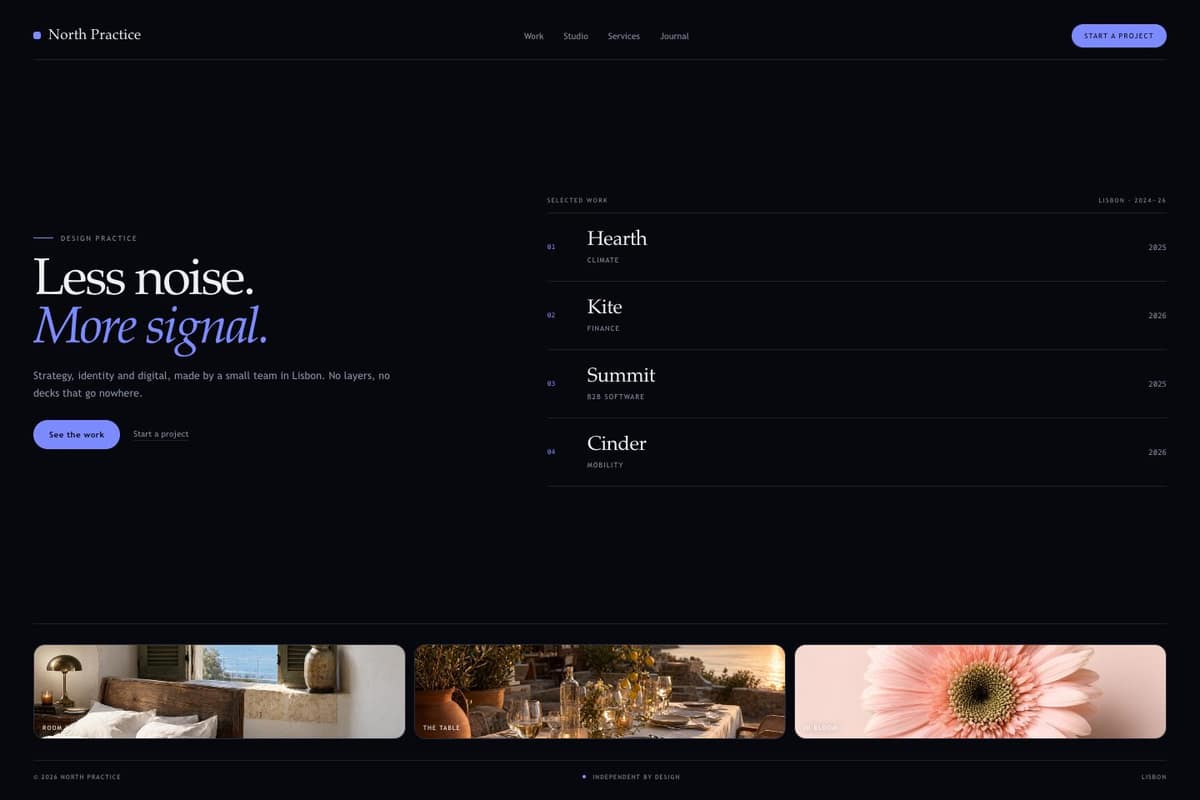Click the "CLIMATE" tag under Hearth

pyautogui.click(x=603, y=260)
